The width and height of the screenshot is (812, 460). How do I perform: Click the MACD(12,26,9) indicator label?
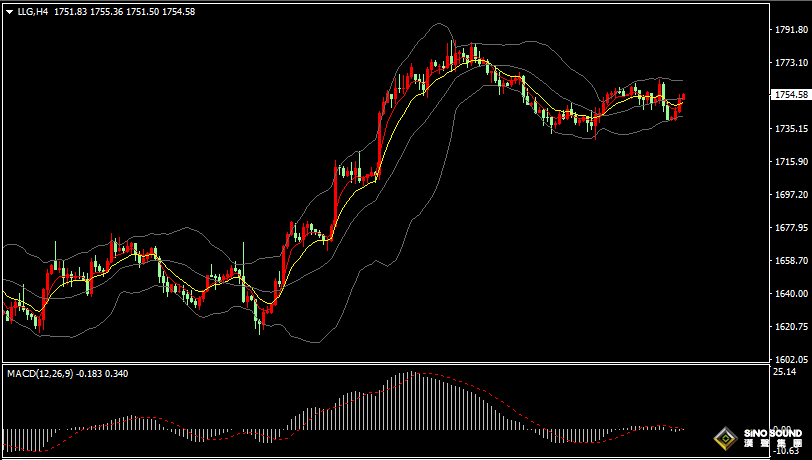coord(36,373)
